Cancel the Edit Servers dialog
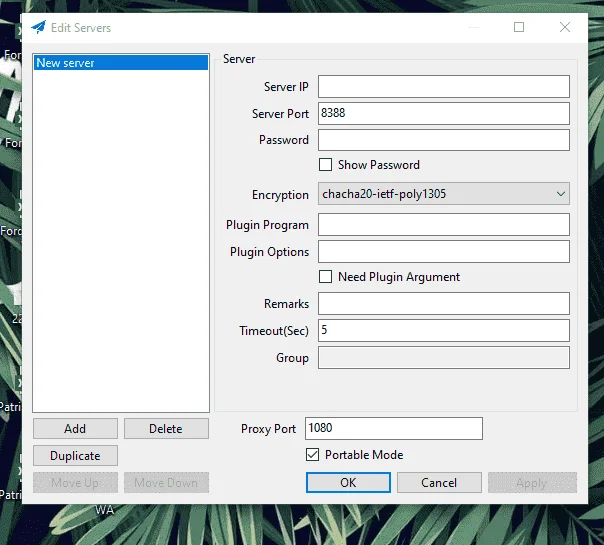 pos(439,483)
